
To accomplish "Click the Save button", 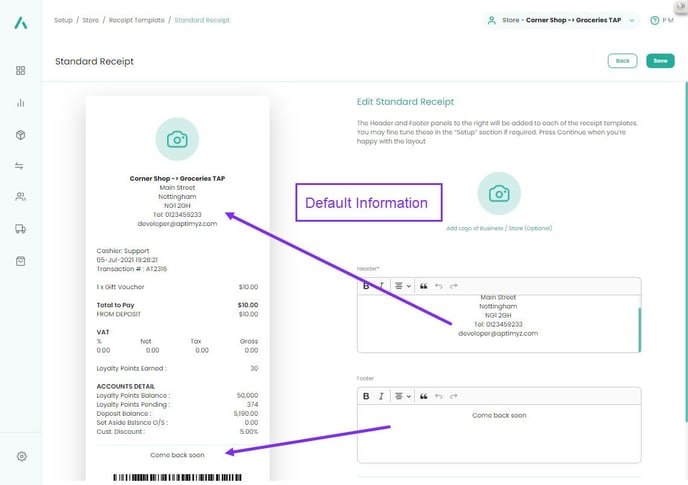I will (660, 61).
